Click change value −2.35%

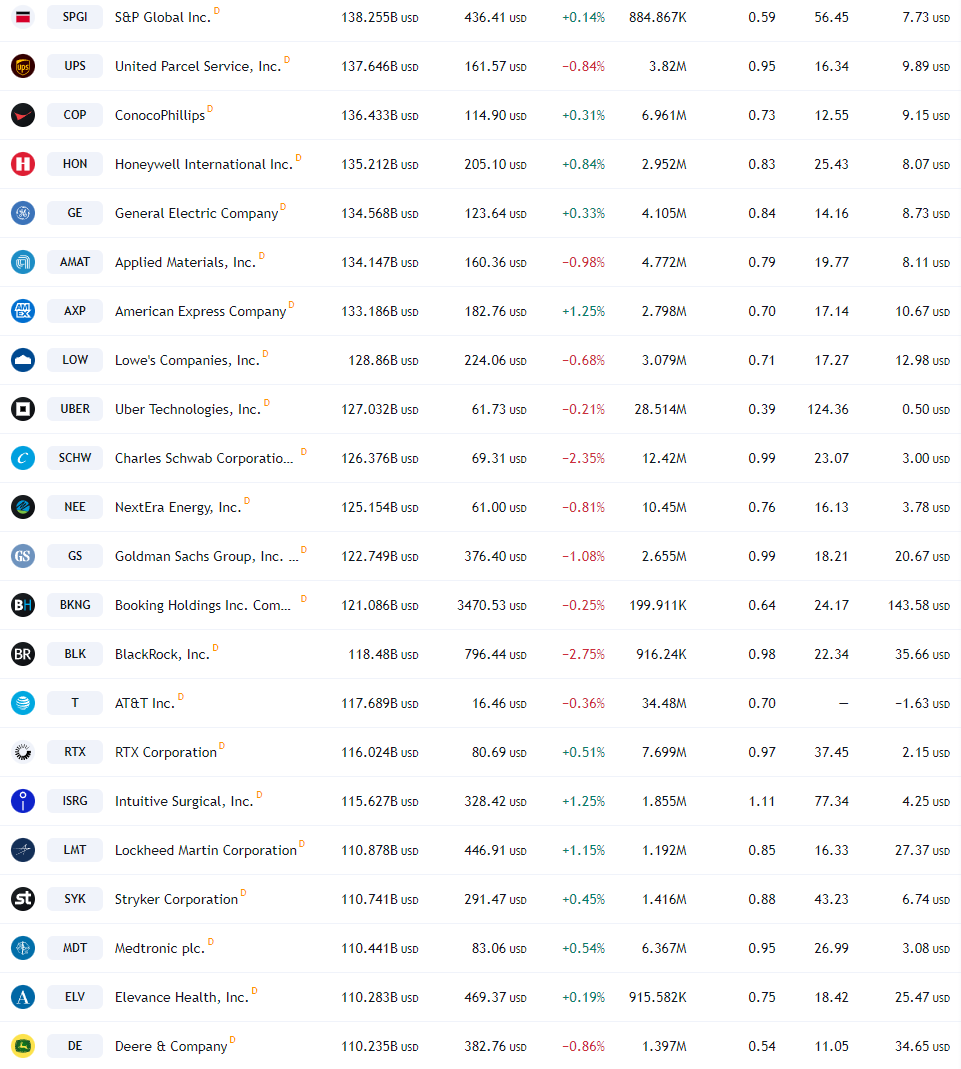tap(583, 459)
